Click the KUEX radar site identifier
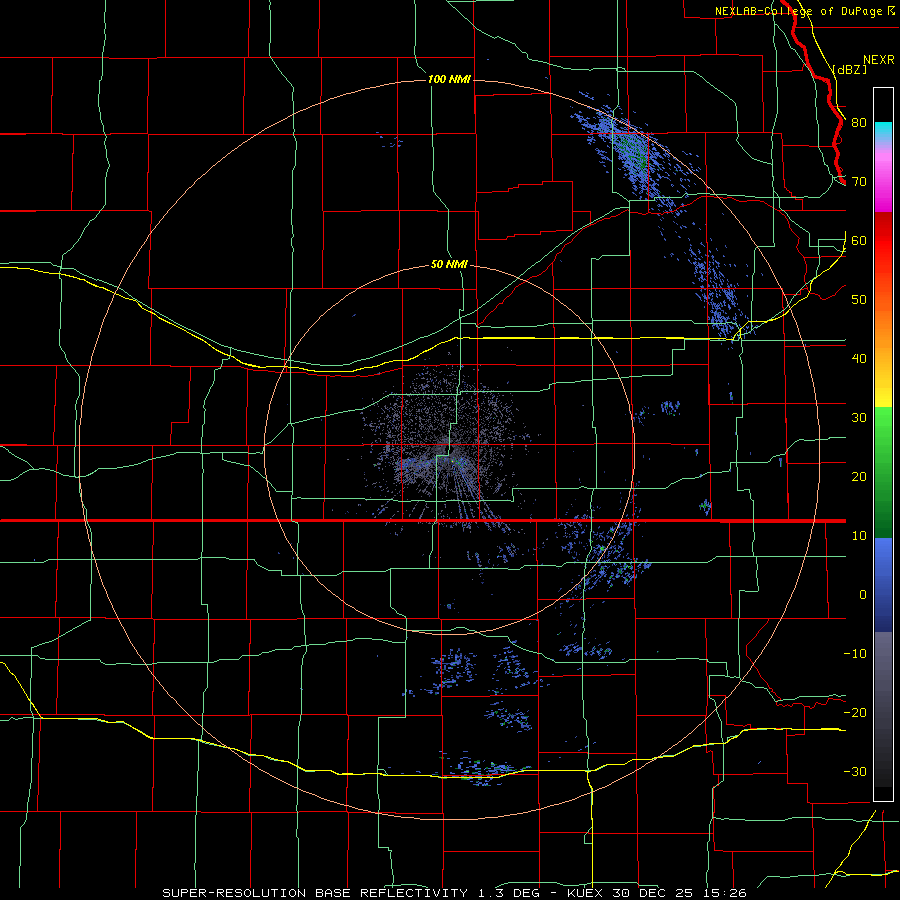This screenshot has width=900, height=900. (x=585, y=893)
